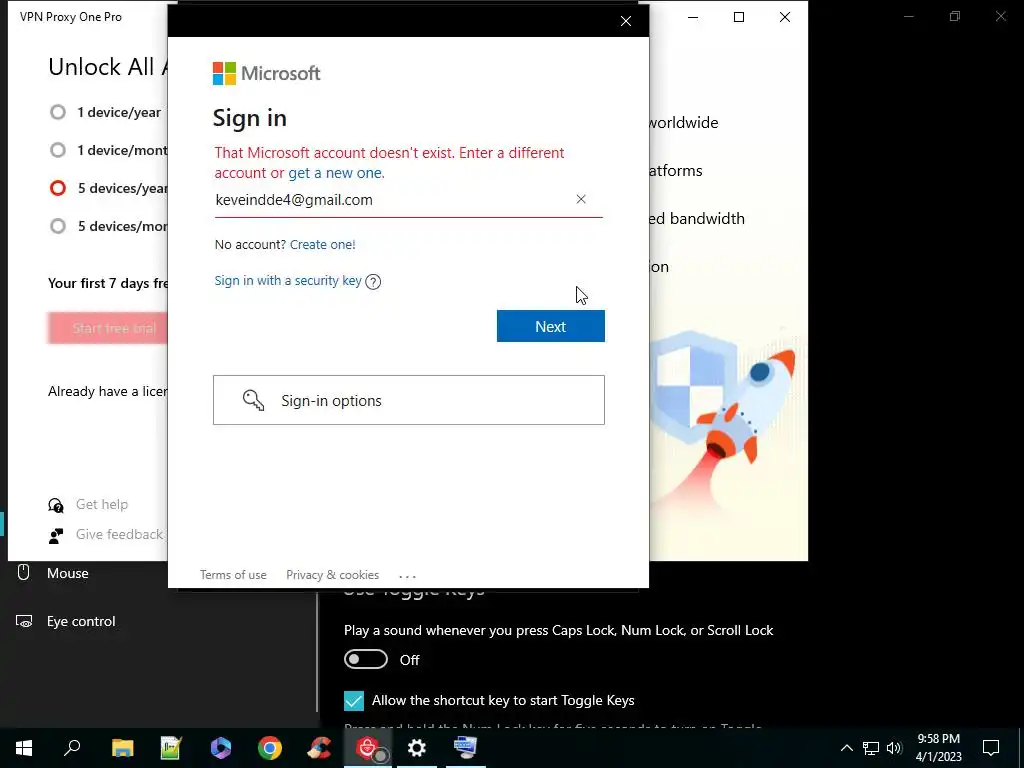
Task: Open File Explorer from the taskbar
Action: (x=122, y=748)
